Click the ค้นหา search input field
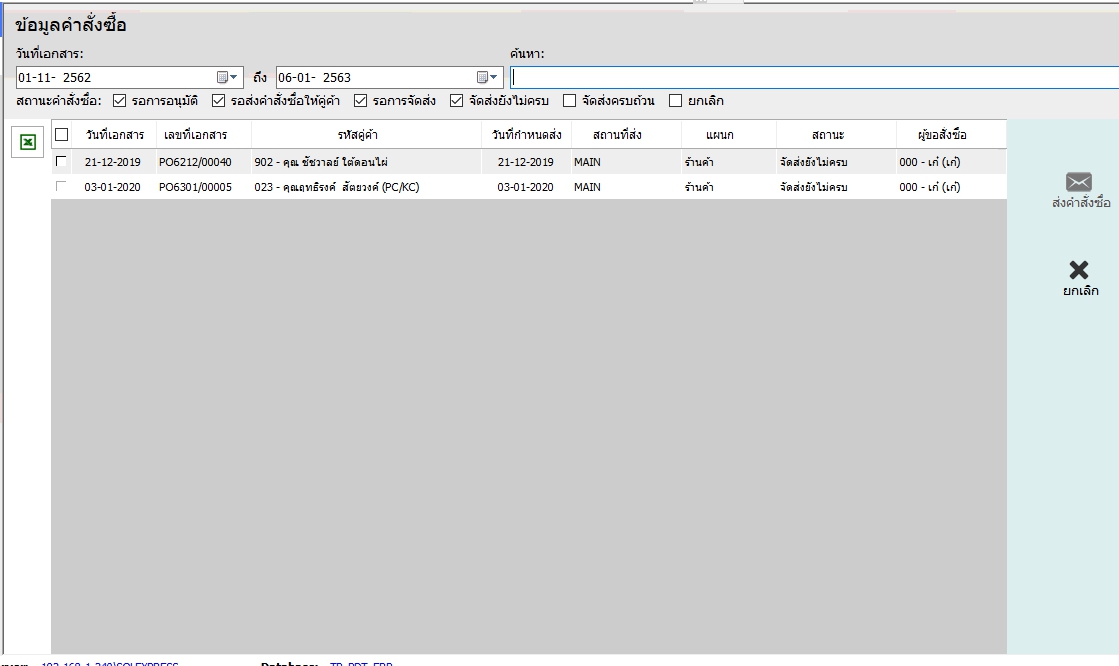This screenshot has height=666, width=1119. pyautogui.click(x=814, y=77)
